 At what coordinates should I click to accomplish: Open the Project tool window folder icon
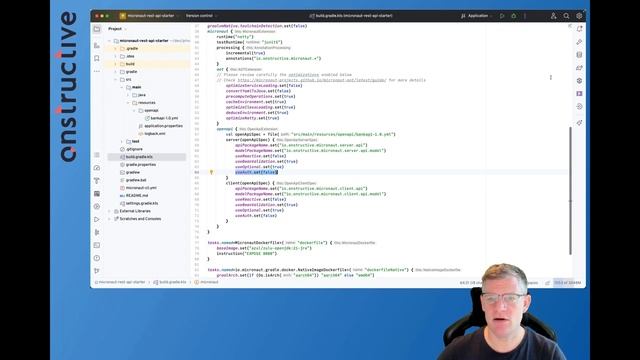tap(97, 29)
